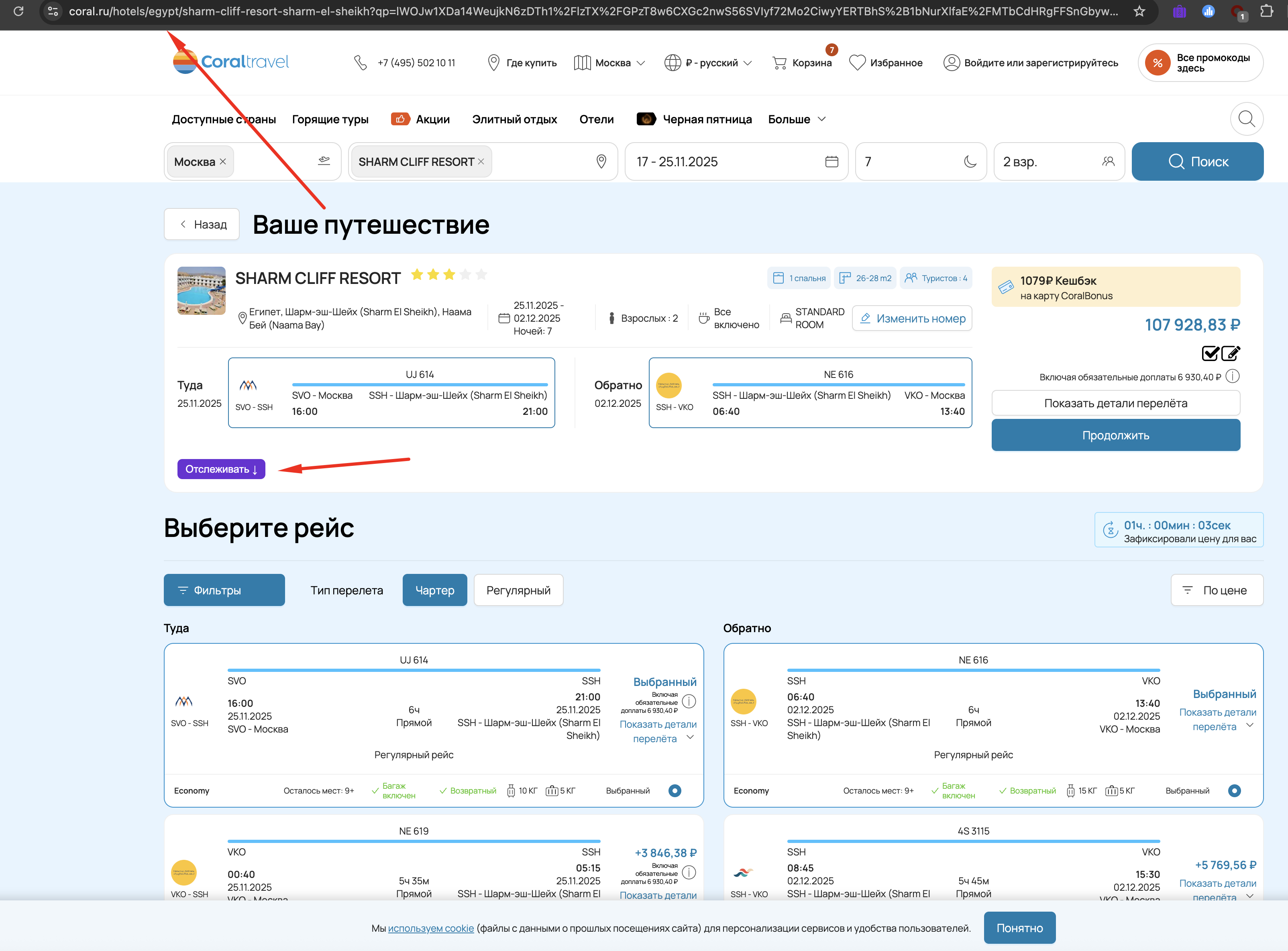
Task: Open the Горящие туры menu item
Action: point(330,119)
